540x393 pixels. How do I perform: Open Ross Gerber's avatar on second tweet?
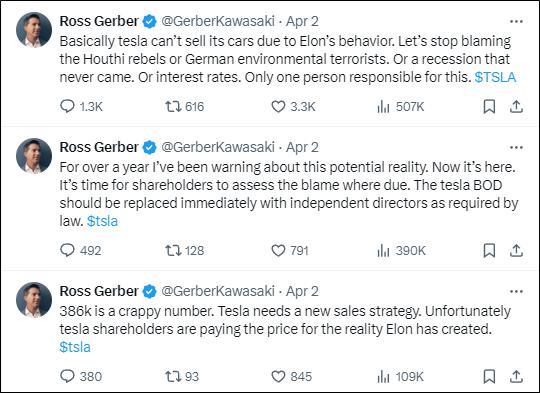(34, 156)
